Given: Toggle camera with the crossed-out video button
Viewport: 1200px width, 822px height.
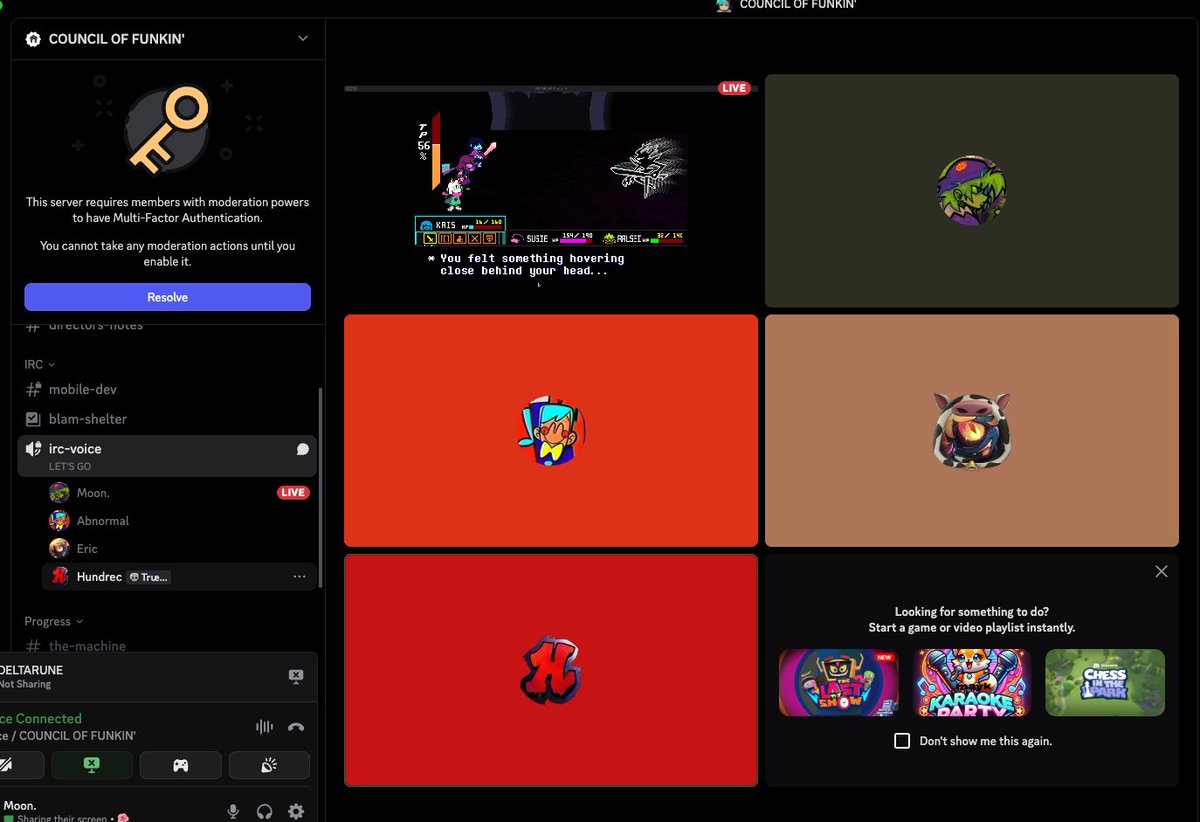Looking at the screenshot, I should coord(11,765).
